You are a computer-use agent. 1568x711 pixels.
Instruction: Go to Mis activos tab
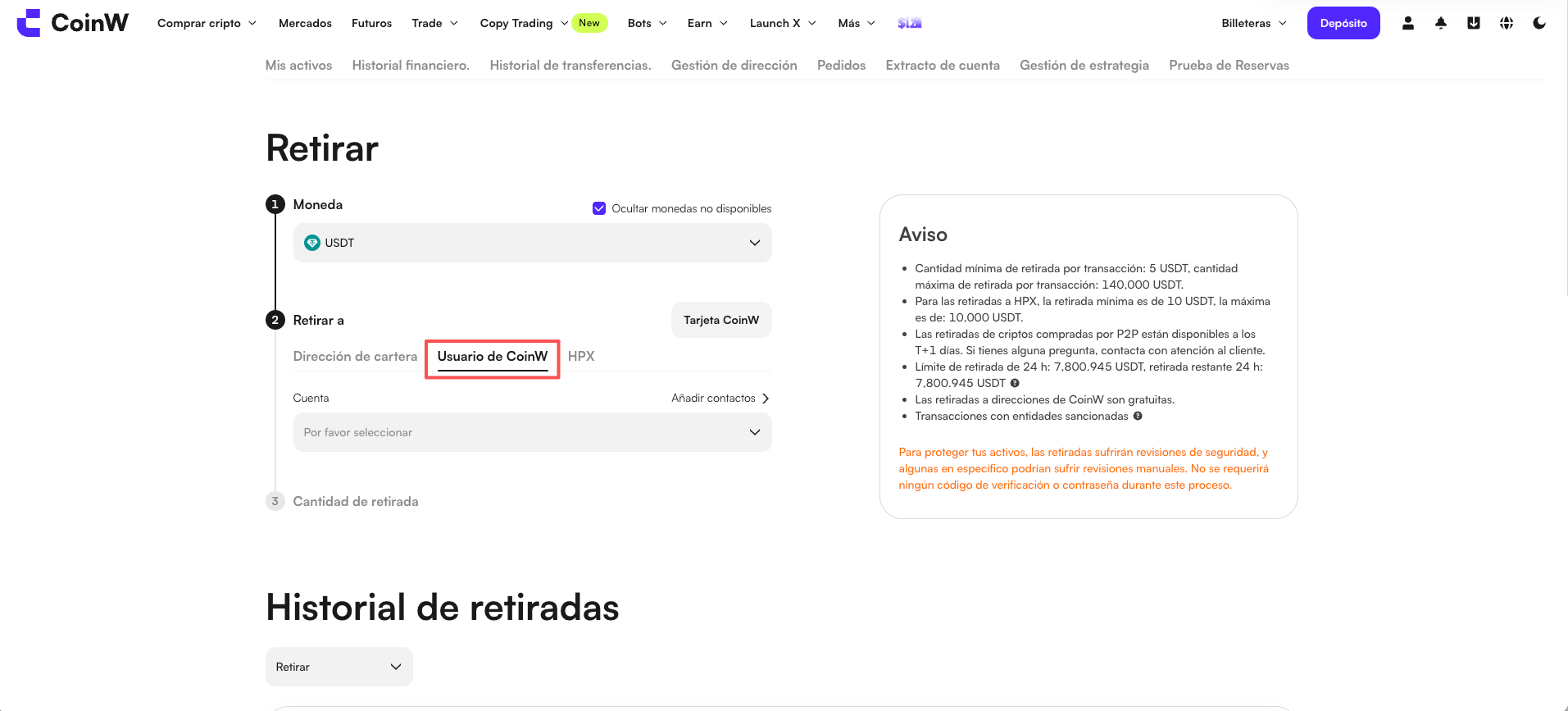(x=299, y=66)
